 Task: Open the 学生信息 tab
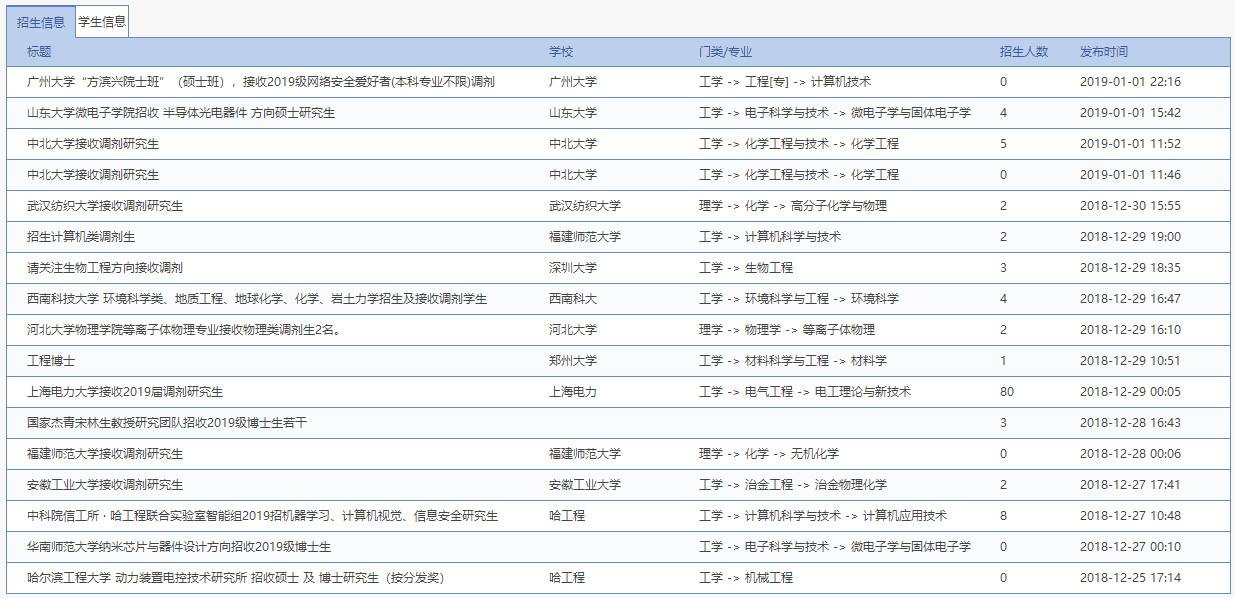[x=102, y=22]
